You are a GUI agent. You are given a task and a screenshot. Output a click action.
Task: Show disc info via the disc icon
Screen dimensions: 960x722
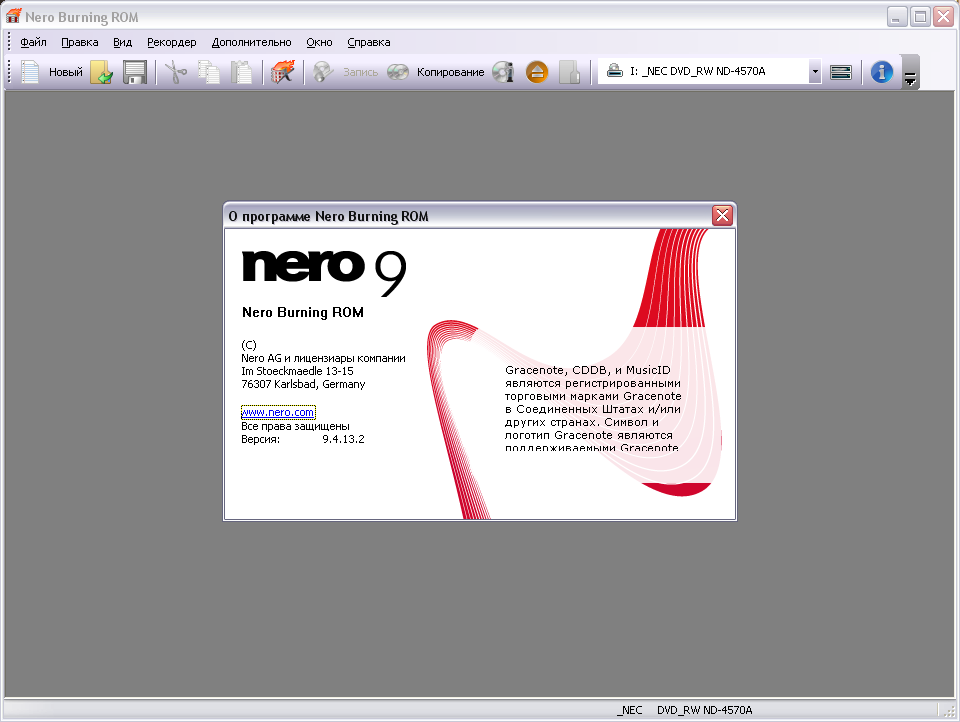tap(503, 72)
